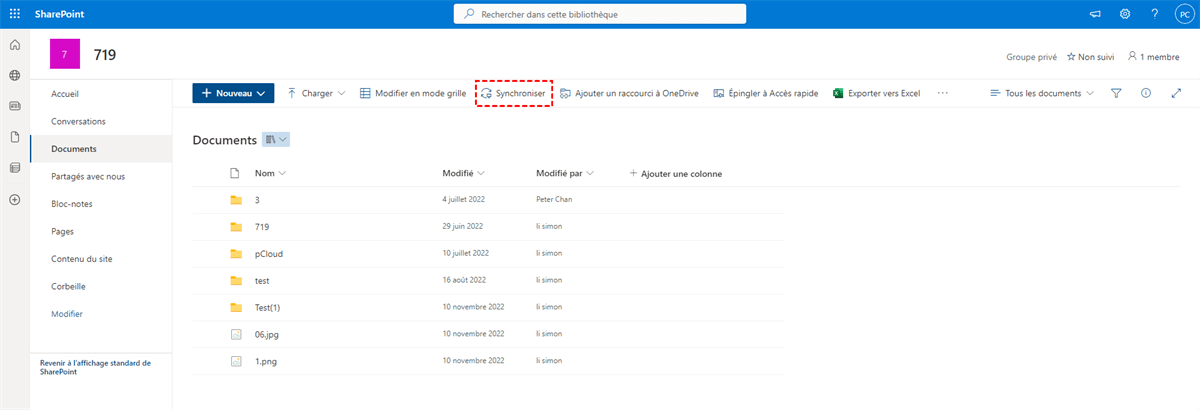Click the 4 juillet 2022 date cell
This screenshot has height=410, width=1200.
pos(463,200)
